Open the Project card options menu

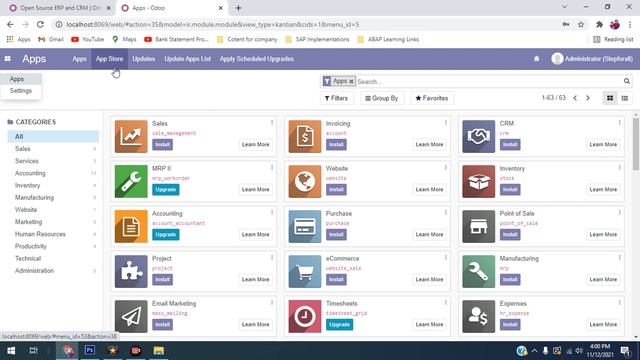[x=272, y=258]
